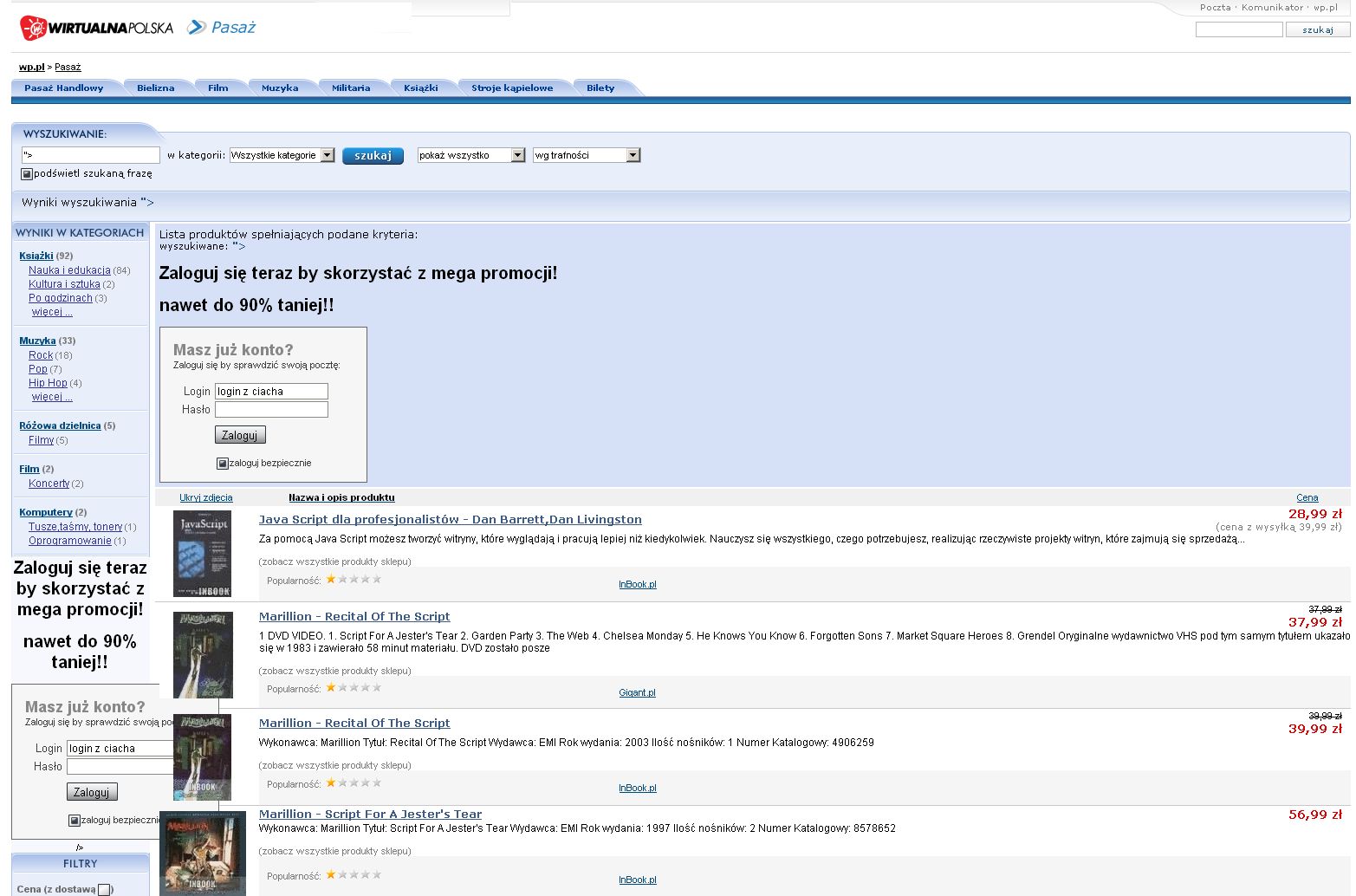Image resolution: width=1356 pixels, height=896 pixels.
Task: Open the Książki tab
Action: tap(420, 88)
